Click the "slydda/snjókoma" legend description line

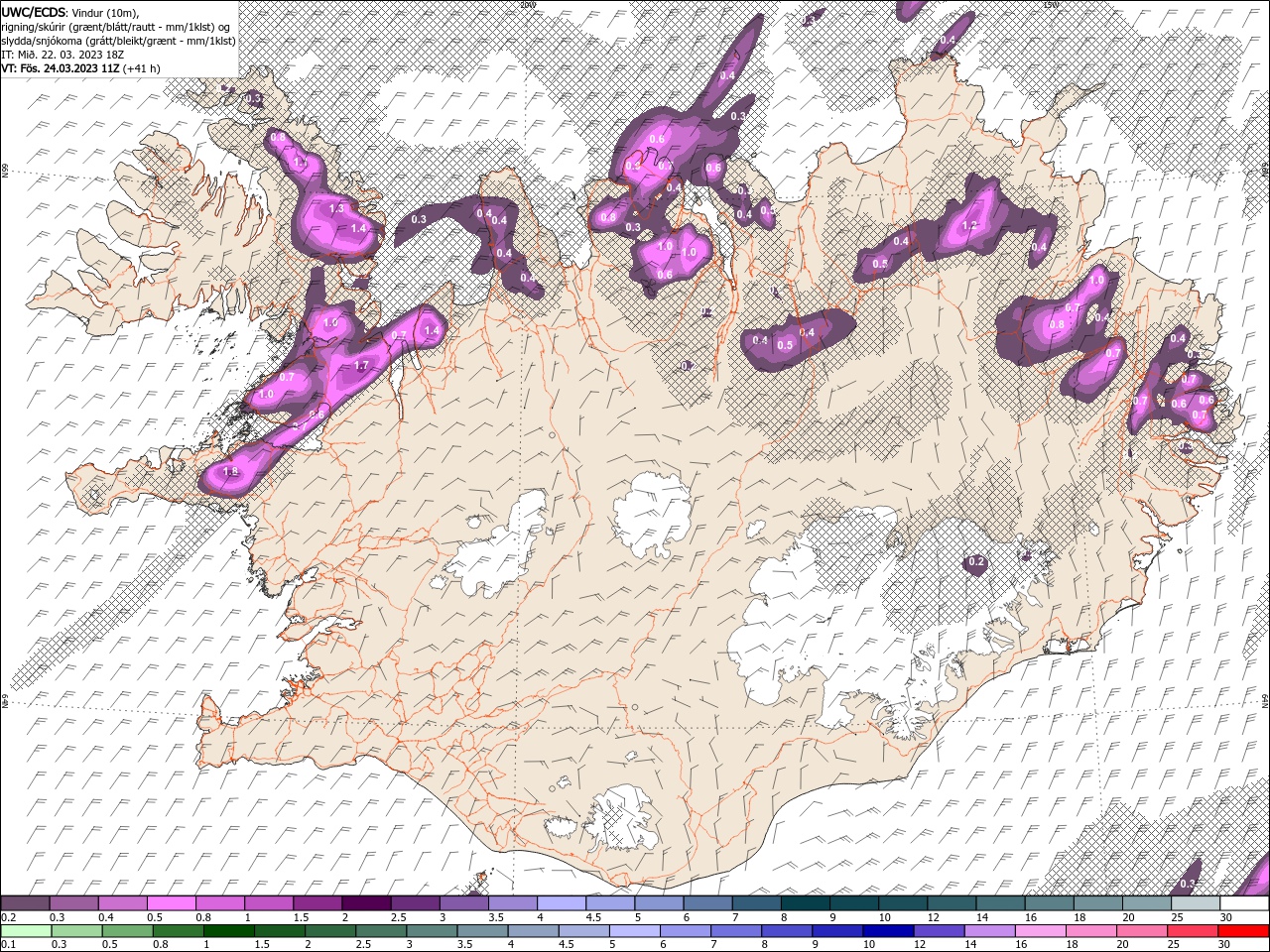118,41
